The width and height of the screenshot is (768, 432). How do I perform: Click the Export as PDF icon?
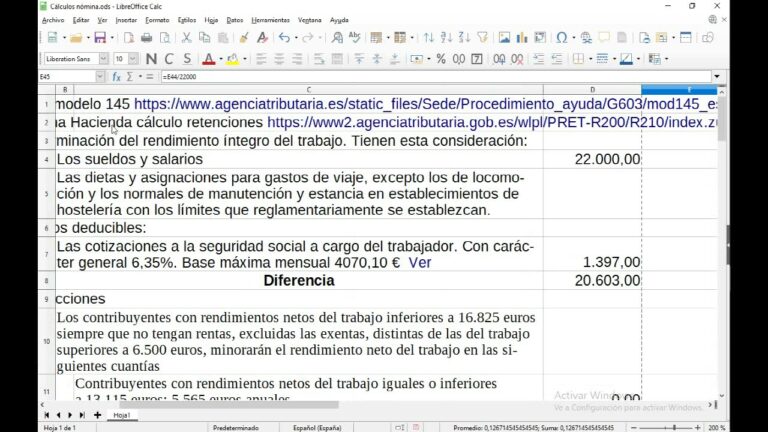129,38
